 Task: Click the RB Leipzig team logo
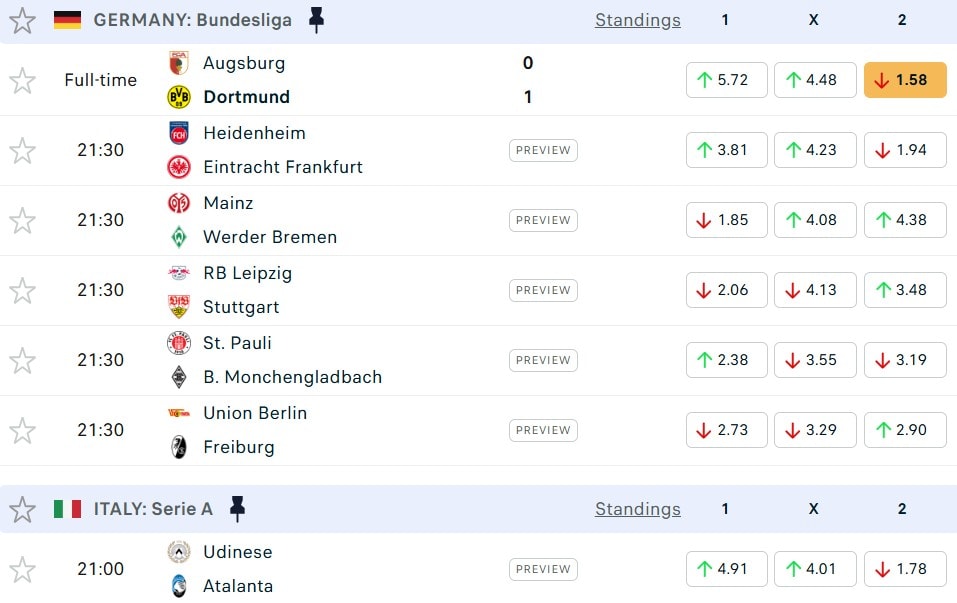tap(179, 273)
